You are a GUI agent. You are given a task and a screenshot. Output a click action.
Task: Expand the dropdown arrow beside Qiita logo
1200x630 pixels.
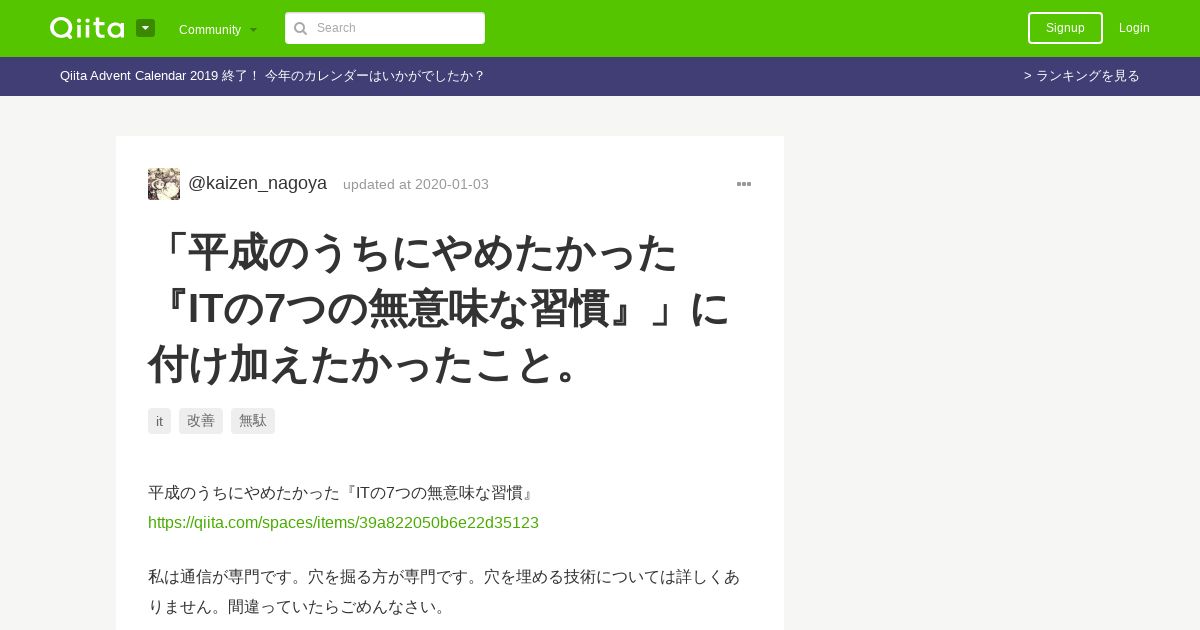click(146, 28)
